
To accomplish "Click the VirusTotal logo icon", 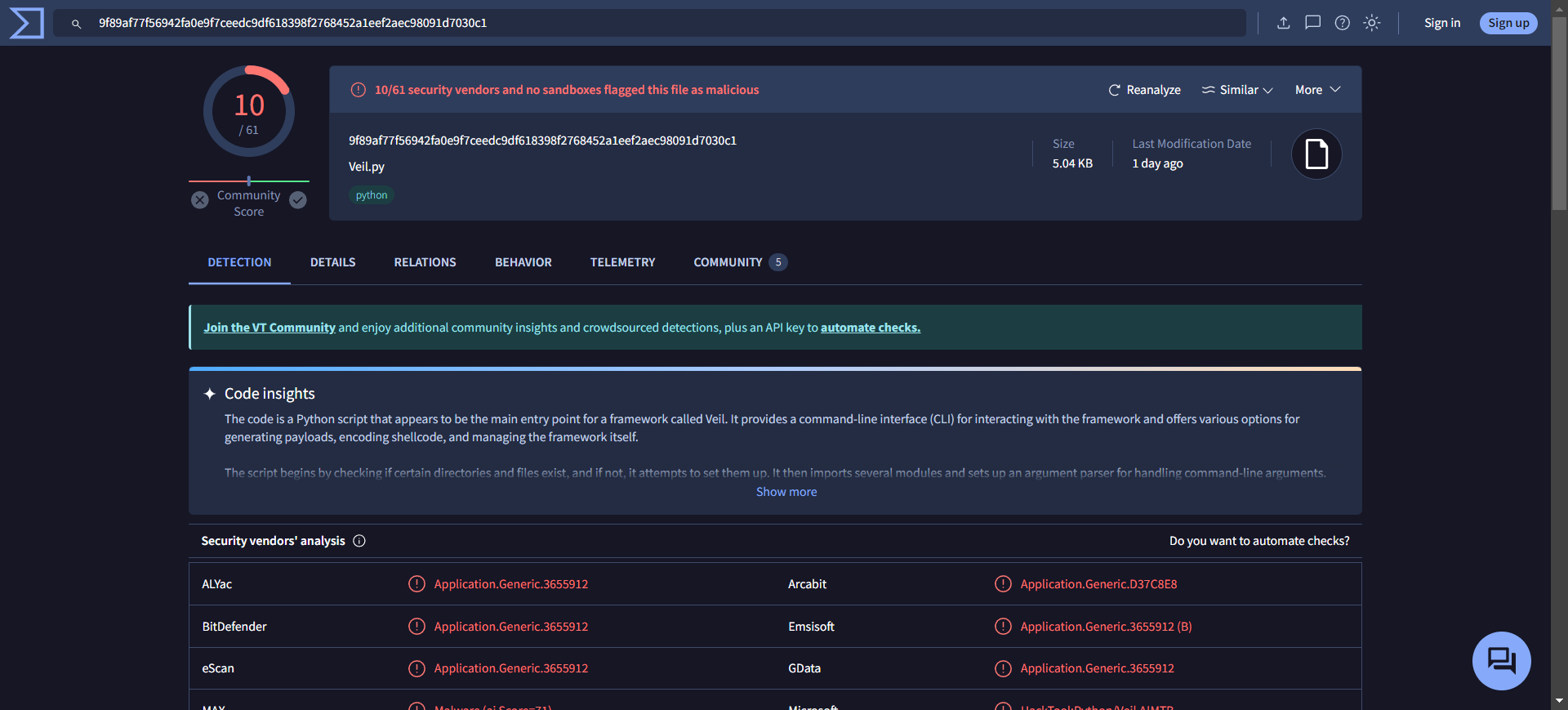I will (26, 23).
